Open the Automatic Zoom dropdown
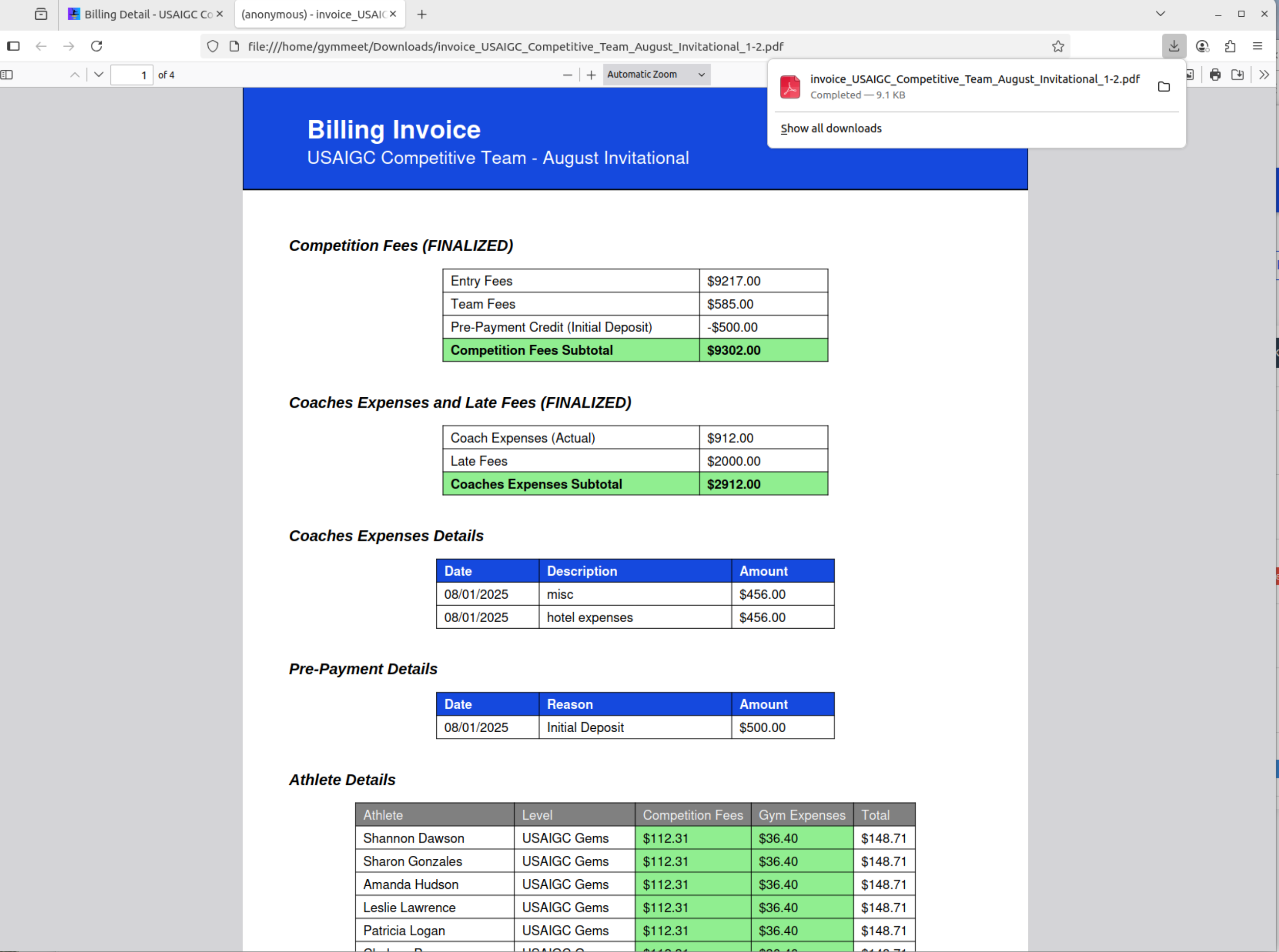Viewport: 1279px width, 952px height. [x=657, y=74]
